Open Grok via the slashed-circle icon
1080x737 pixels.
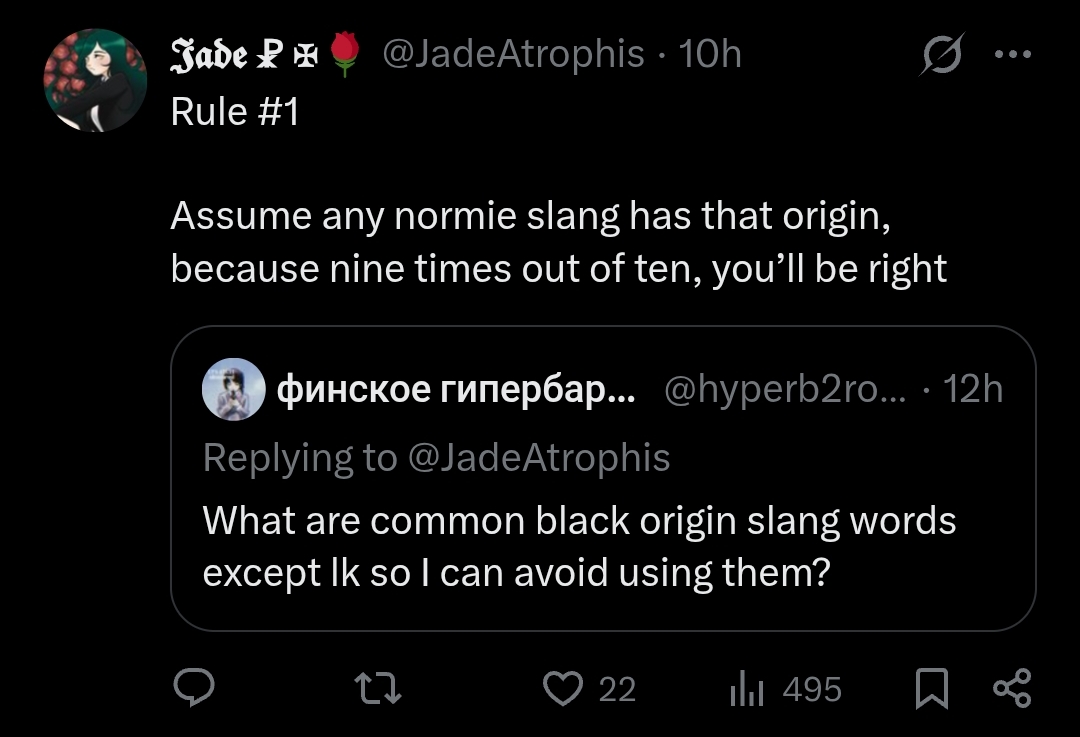(x=942, y=54)
